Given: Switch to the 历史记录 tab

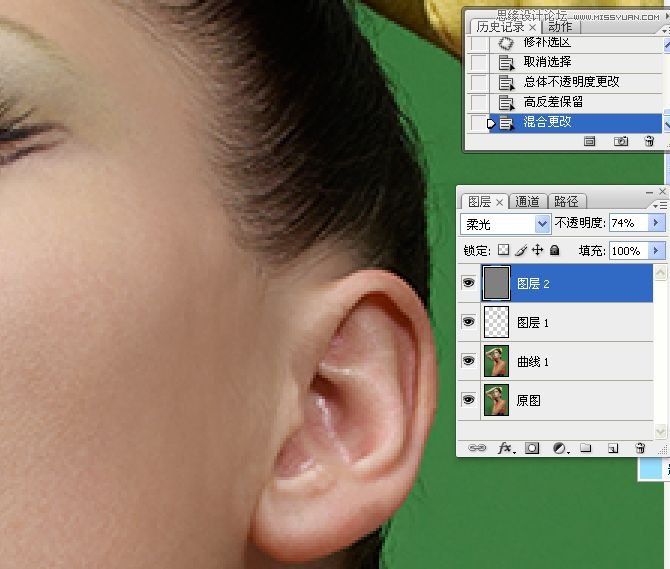Looking at the screenshot, I should [500, 27].
